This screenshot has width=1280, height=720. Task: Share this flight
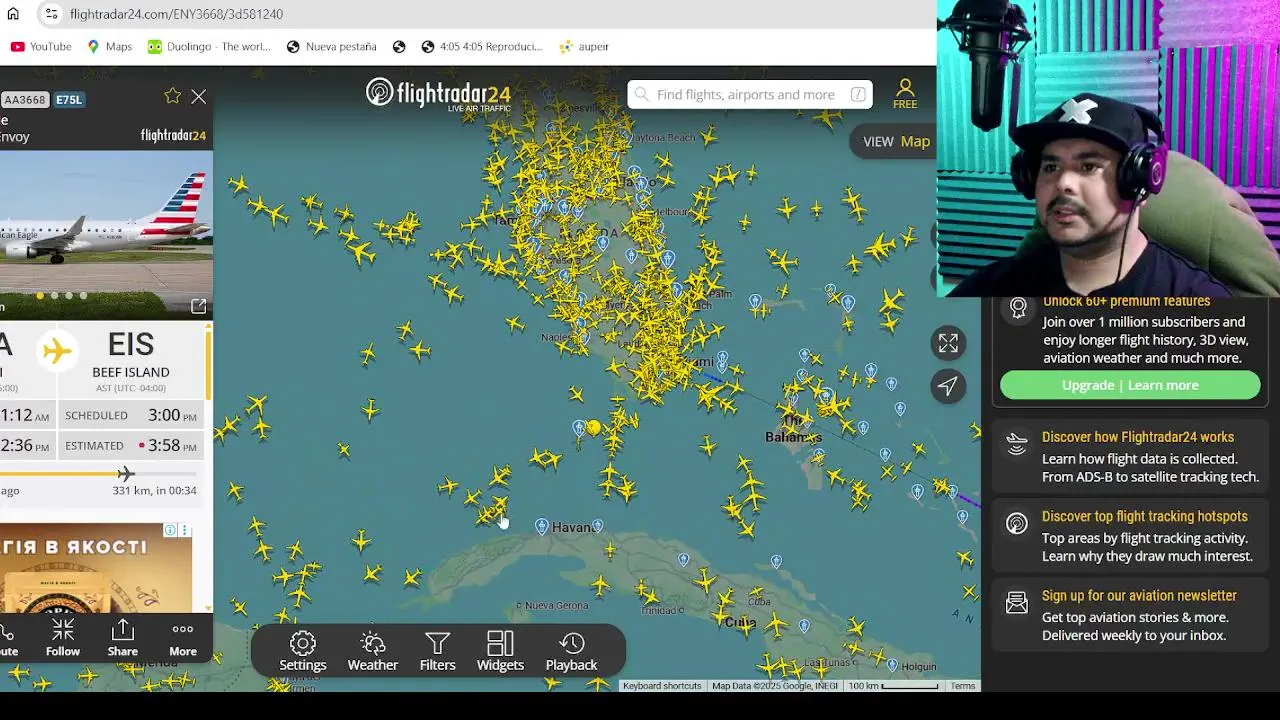(x=123, y=637)
